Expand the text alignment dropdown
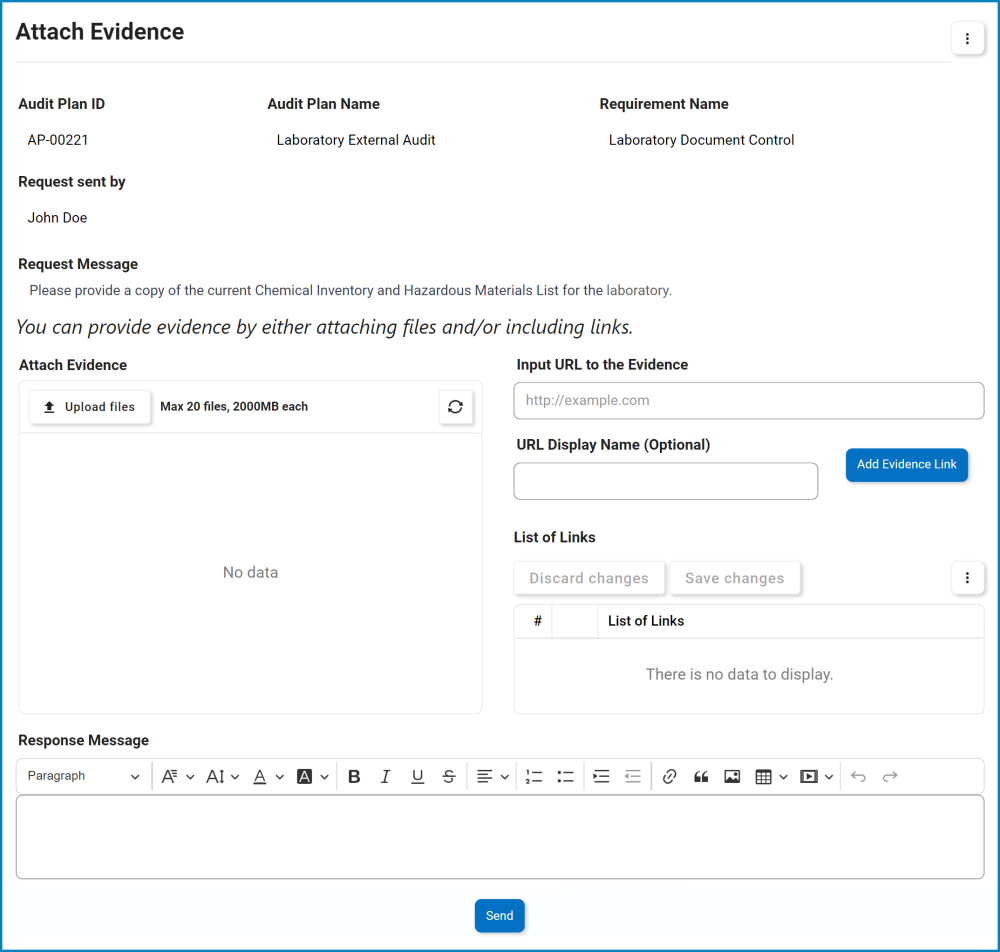 click(493, 777)
